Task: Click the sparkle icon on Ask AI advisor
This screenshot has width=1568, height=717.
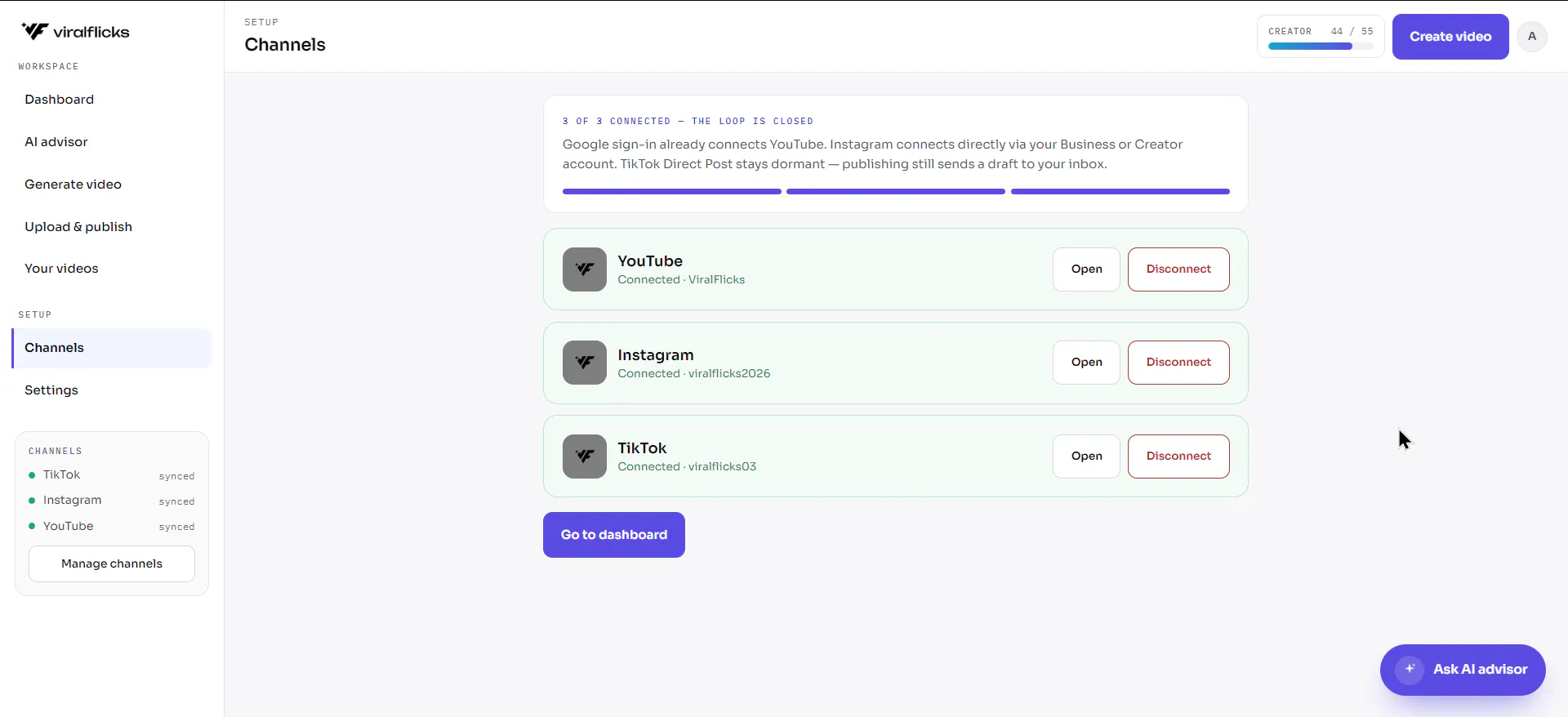Action: pos(1410,670)
